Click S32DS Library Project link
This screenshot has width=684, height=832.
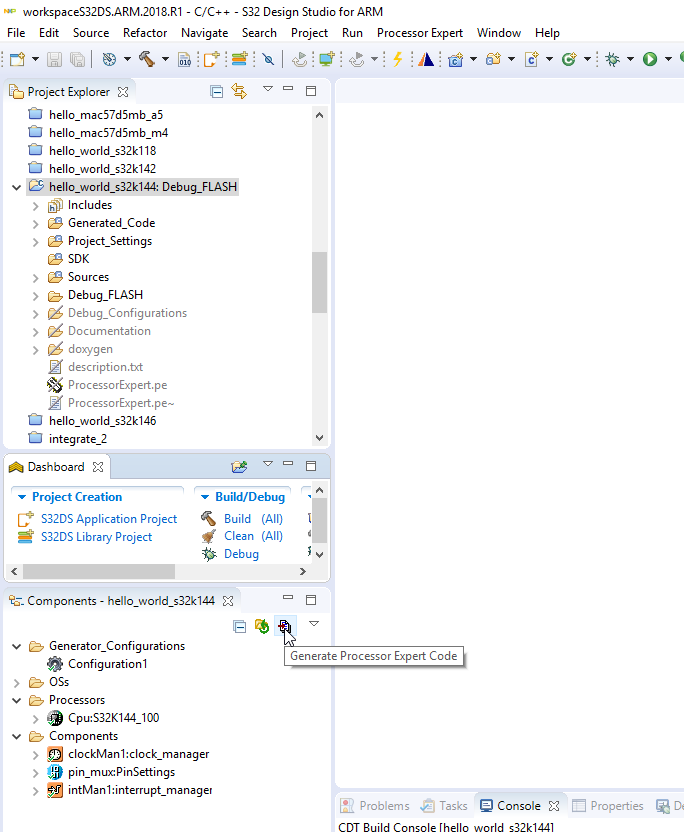(97, 537)
